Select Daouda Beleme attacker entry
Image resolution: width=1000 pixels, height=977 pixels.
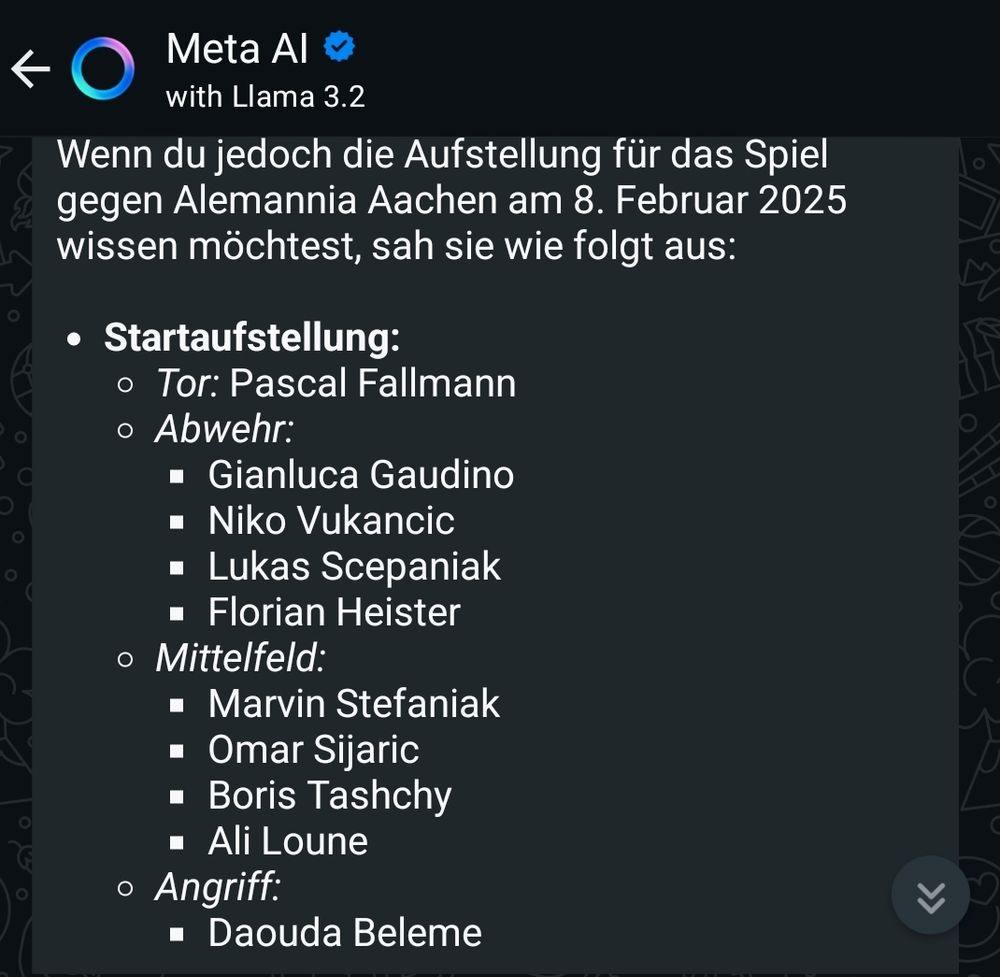point(345,933)
